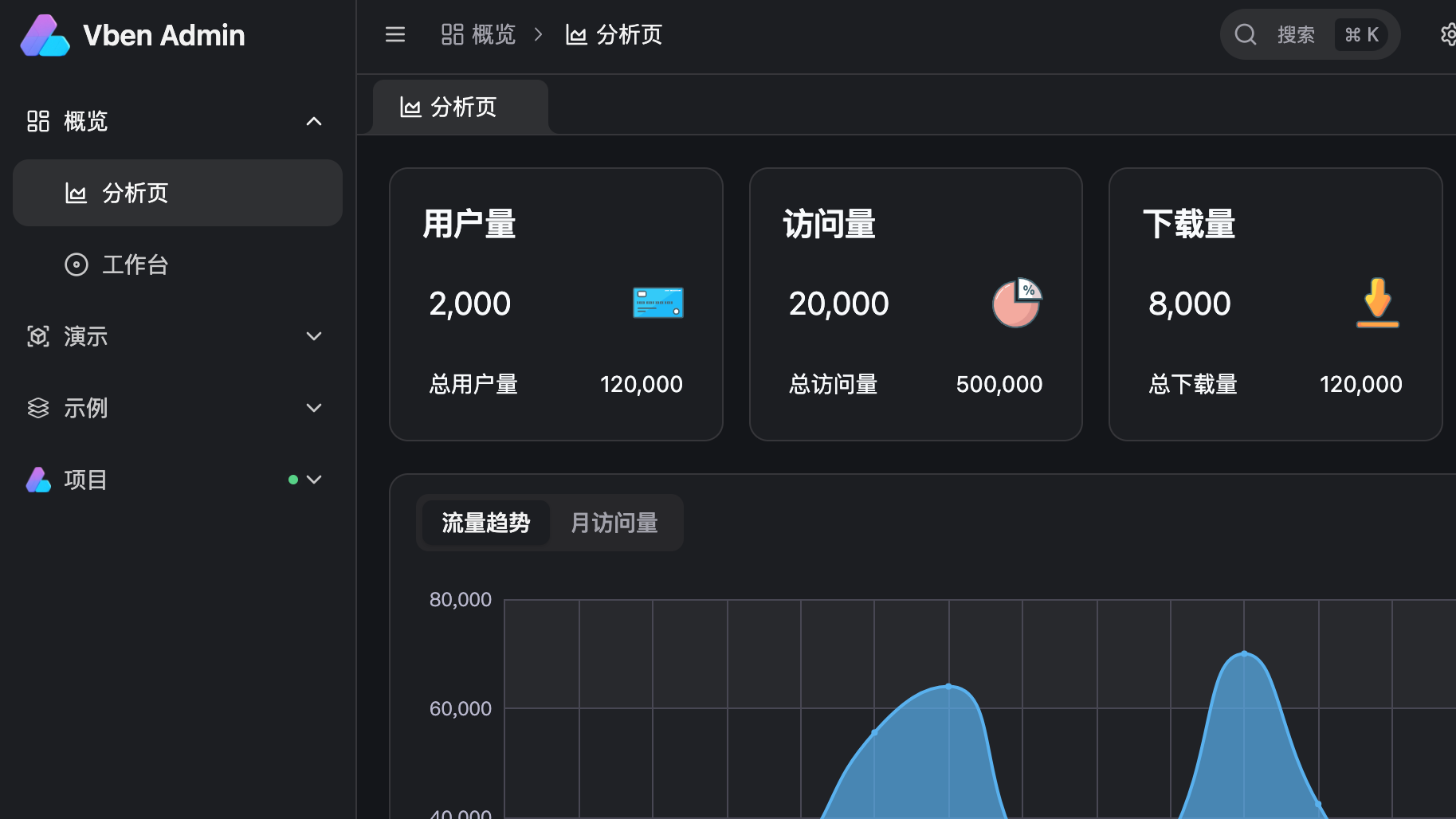Screen dimensions: 1456x819
Task: Open the 分析页 sidebar menu item
Action: click(x=178, y=193)
